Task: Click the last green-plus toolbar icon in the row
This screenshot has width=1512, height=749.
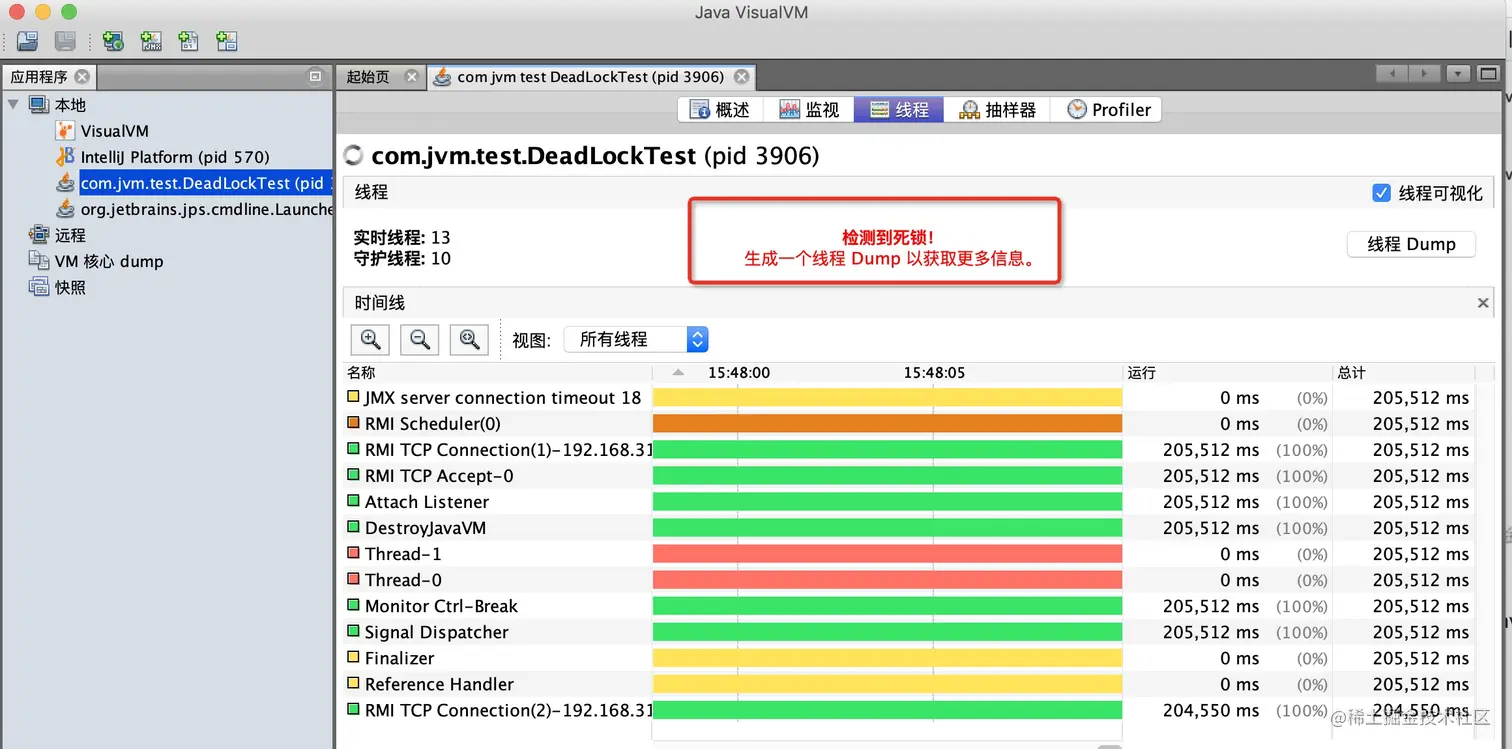Action: coord(227,41)
